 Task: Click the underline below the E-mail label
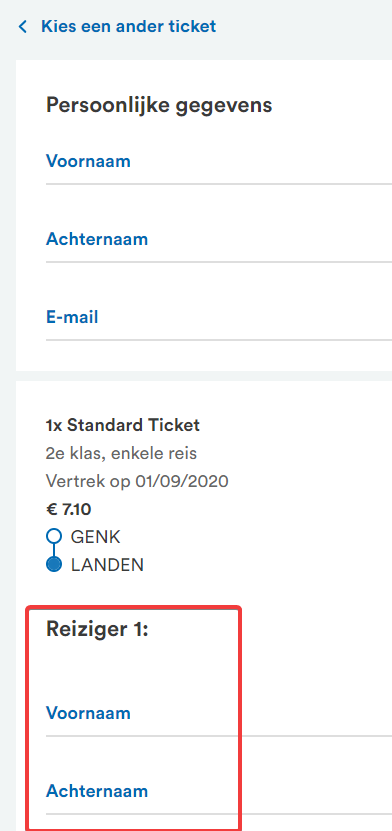pos(219,340)
